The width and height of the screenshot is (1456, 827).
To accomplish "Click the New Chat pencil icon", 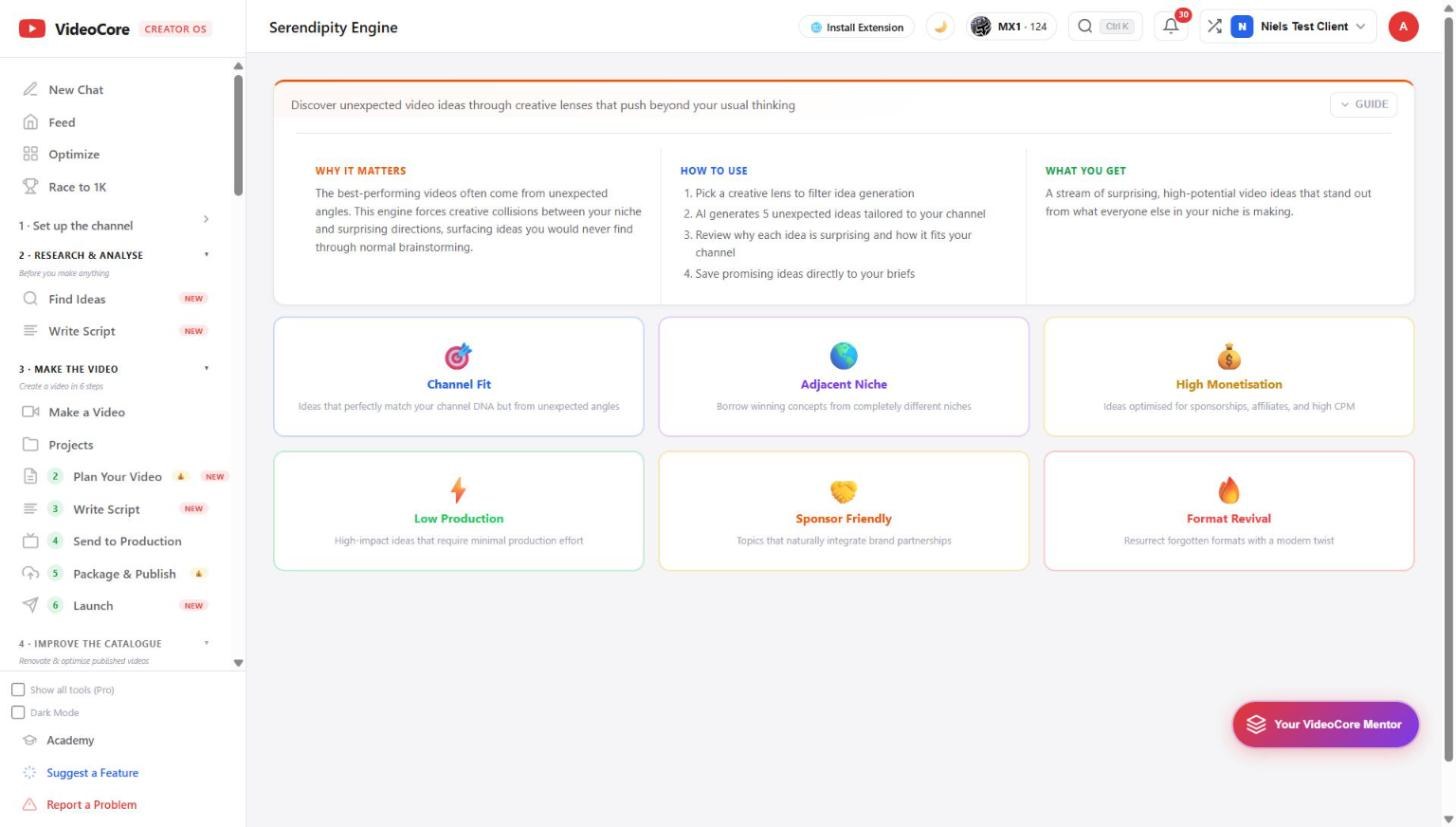I will pos(30,90).
